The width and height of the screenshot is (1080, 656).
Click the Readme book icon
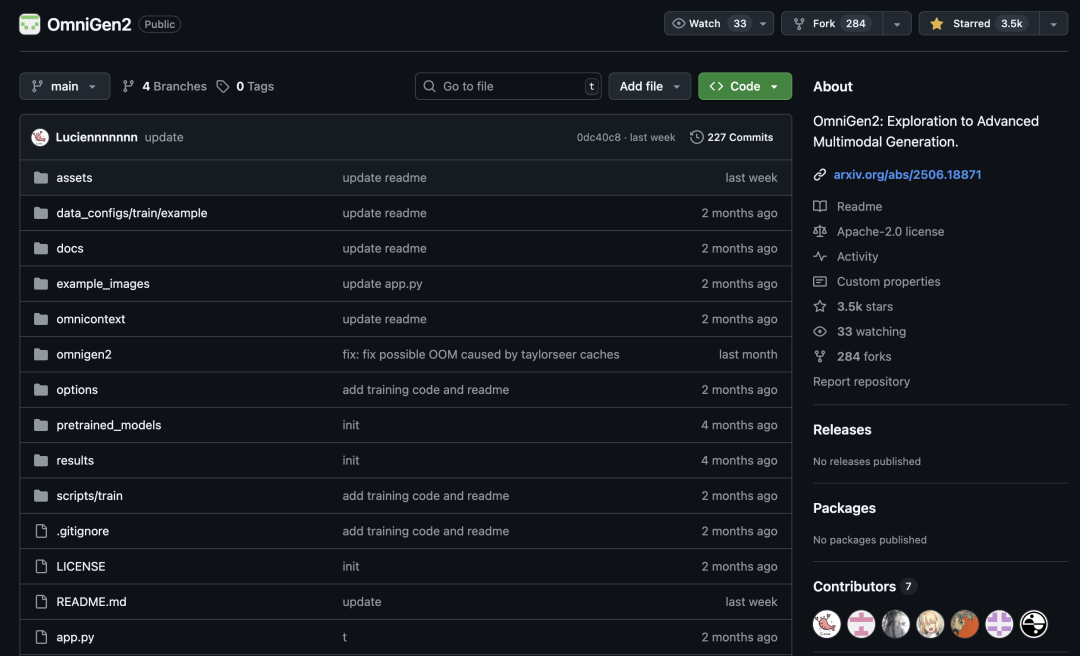[x=820, y=206]
